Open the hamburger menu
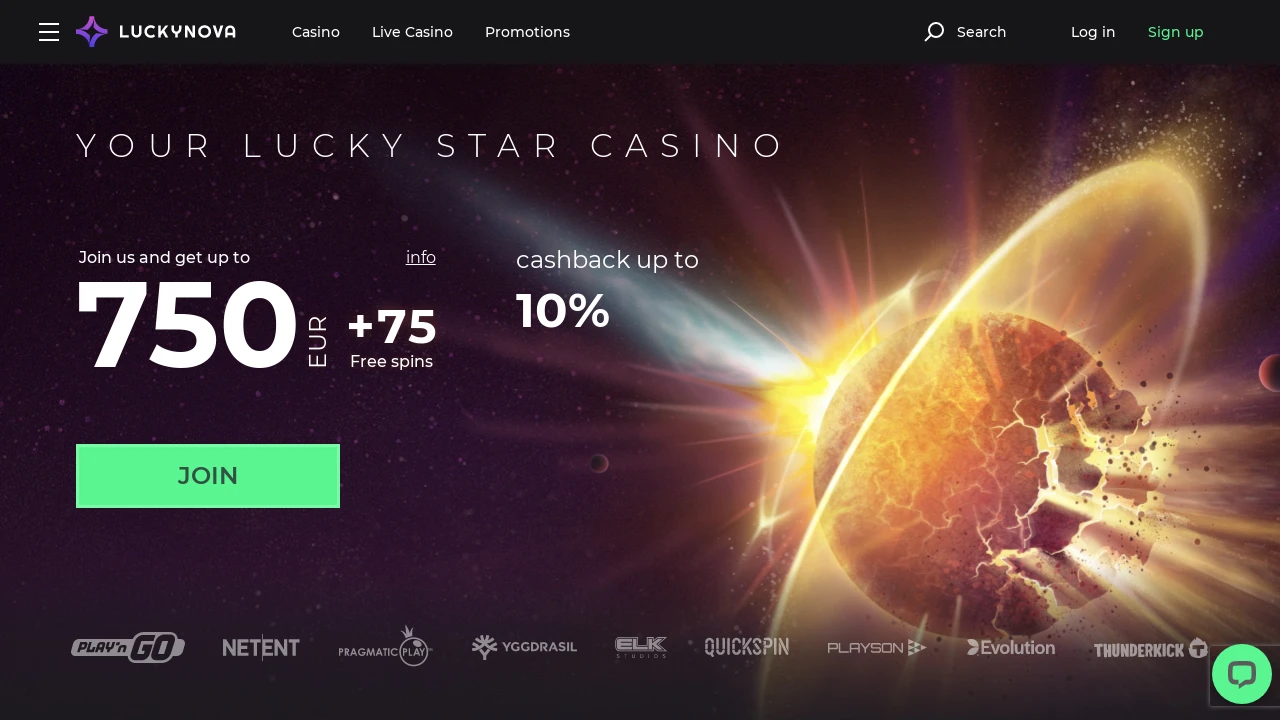This screenshot has width=1280, height=720. [49, 32]
